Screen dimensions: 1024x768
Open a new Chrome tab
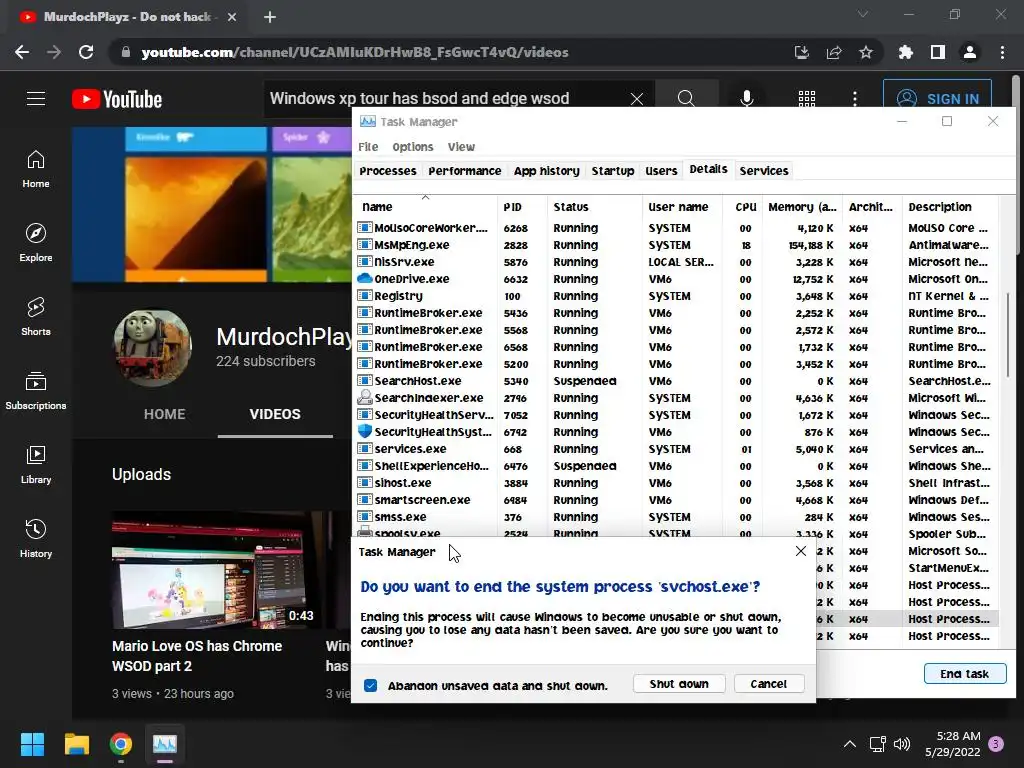pyautogui.click(x=270, y=17)
